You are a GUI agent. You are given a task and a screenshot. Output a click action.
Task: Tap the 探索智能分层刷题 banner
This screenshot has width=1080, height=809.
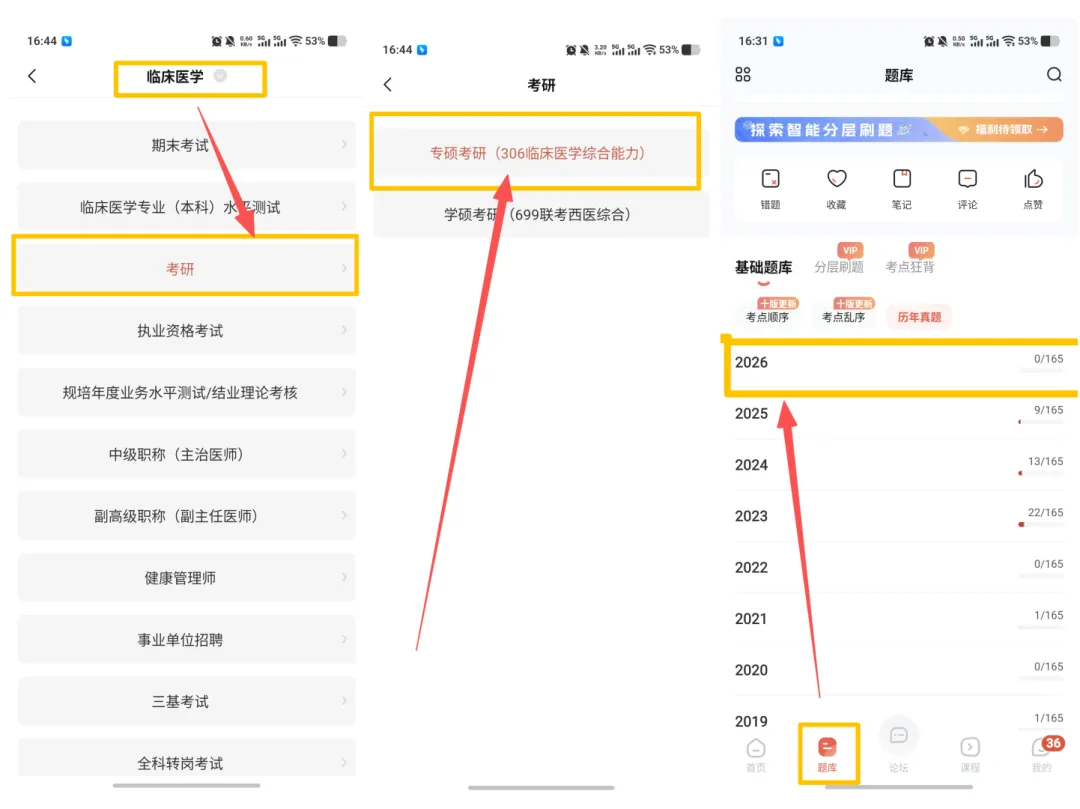(x=898, y=129)
